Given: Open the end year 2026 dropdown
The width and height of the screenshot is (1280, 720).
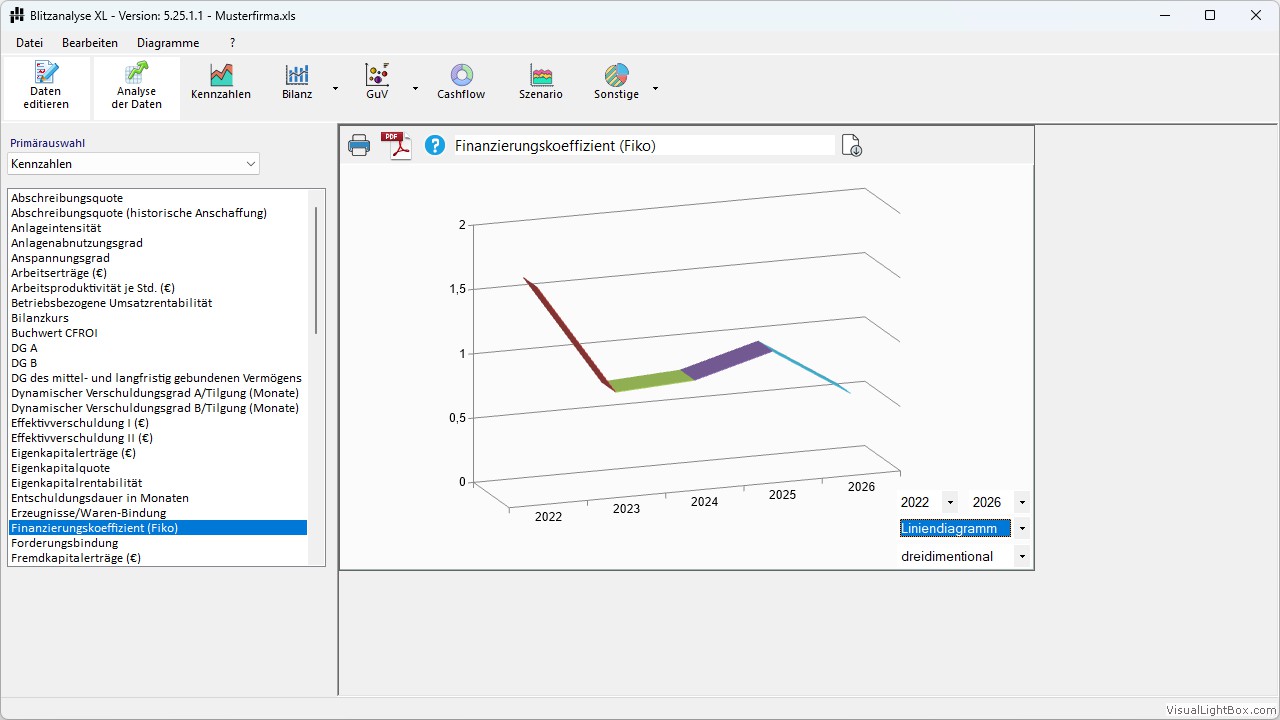Looking at the screenshot, I should pos(1022,502).
